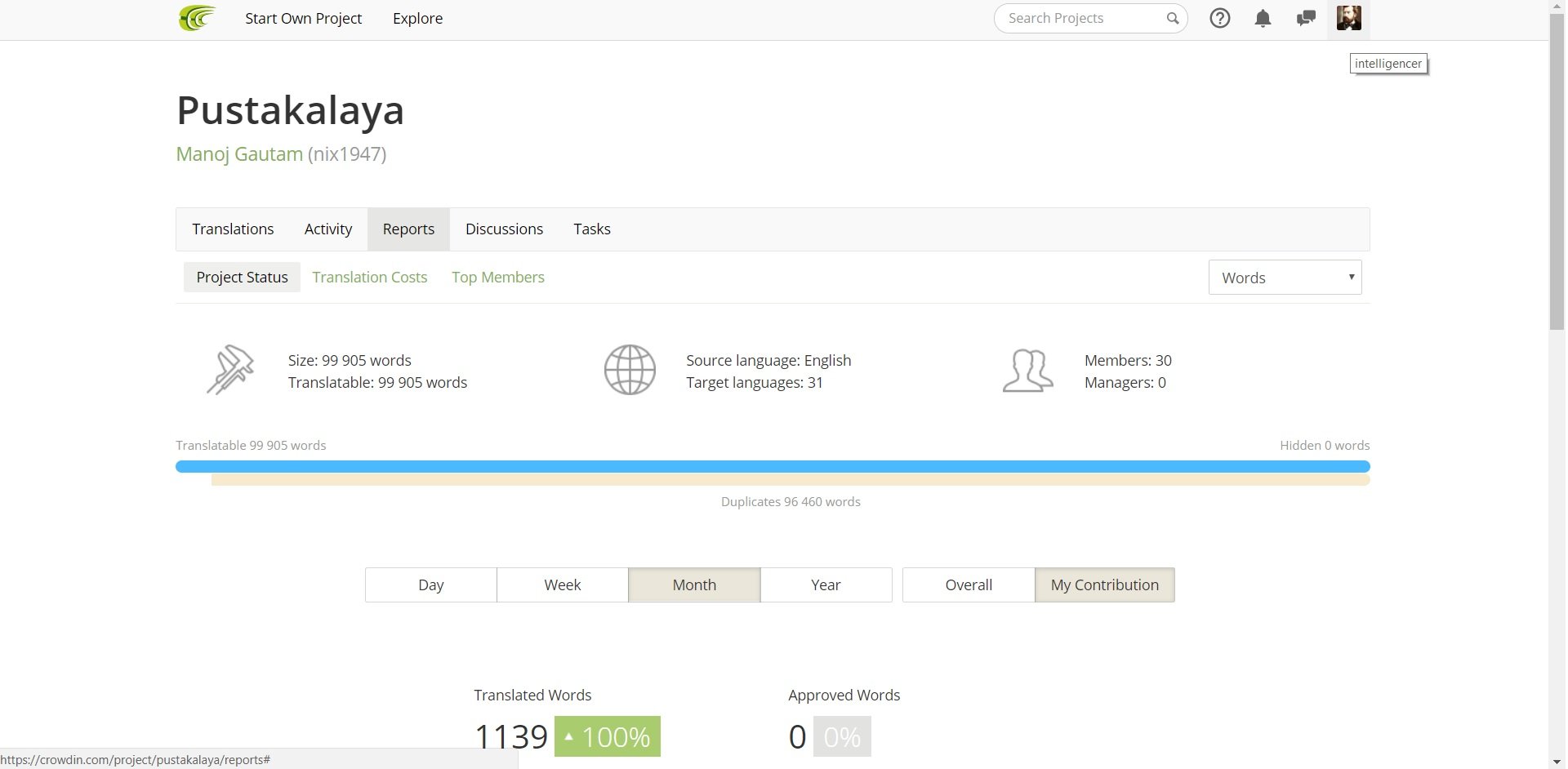This screenshot has width=1568, height=769.
Task: Click the 'Size: 99 905 words' text
Action: tap(350, 361)
